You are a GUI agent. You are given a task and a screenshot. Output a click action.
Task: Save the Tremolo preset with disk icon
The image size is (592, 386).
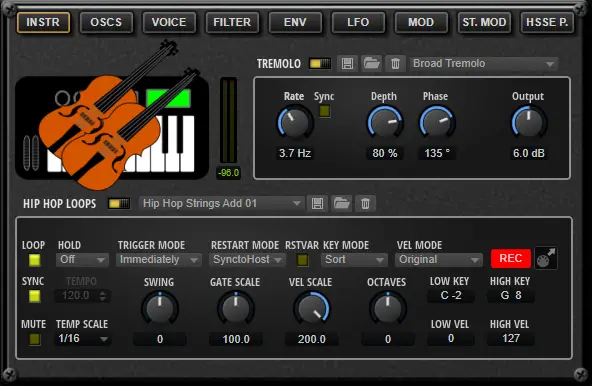[x=347, y=63]
